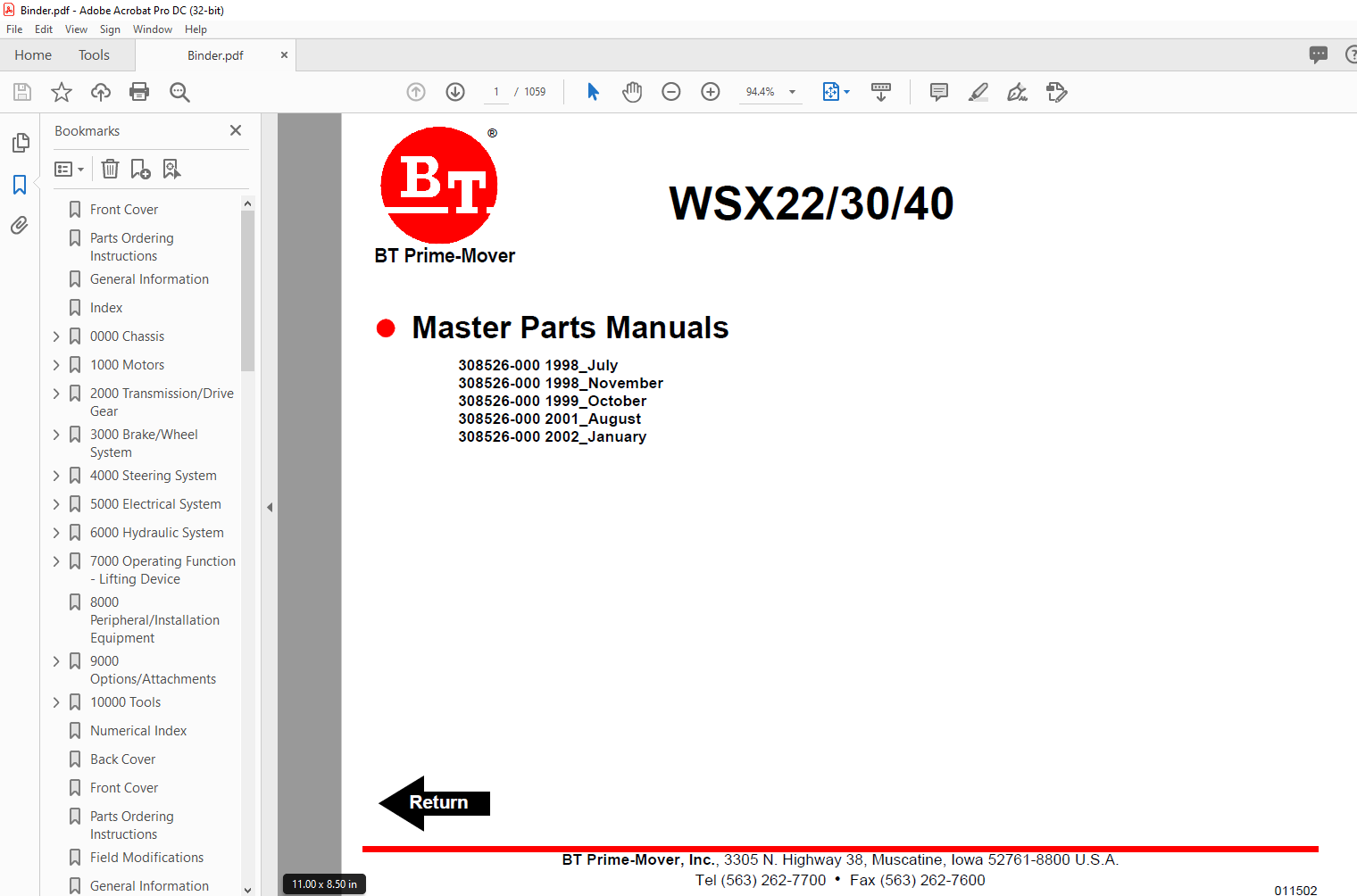Click the bookmarks panel scroll down arrow
The image size is (1357, 896).
point(247,890)
